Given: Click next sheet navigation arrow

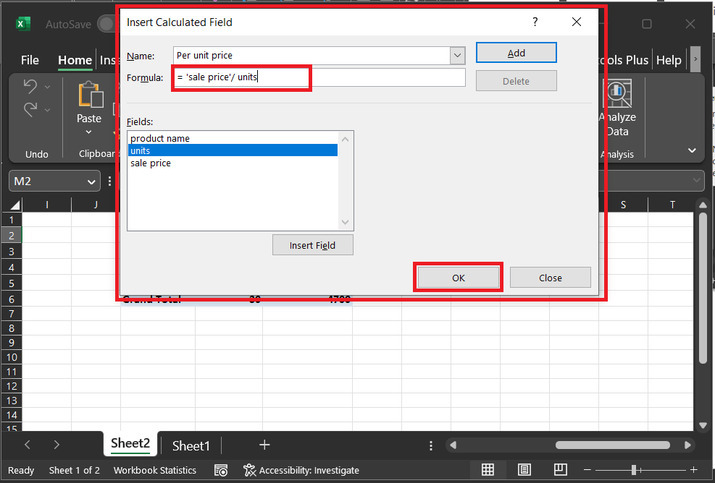Looking at the screenshot, I should pos(56,445).
